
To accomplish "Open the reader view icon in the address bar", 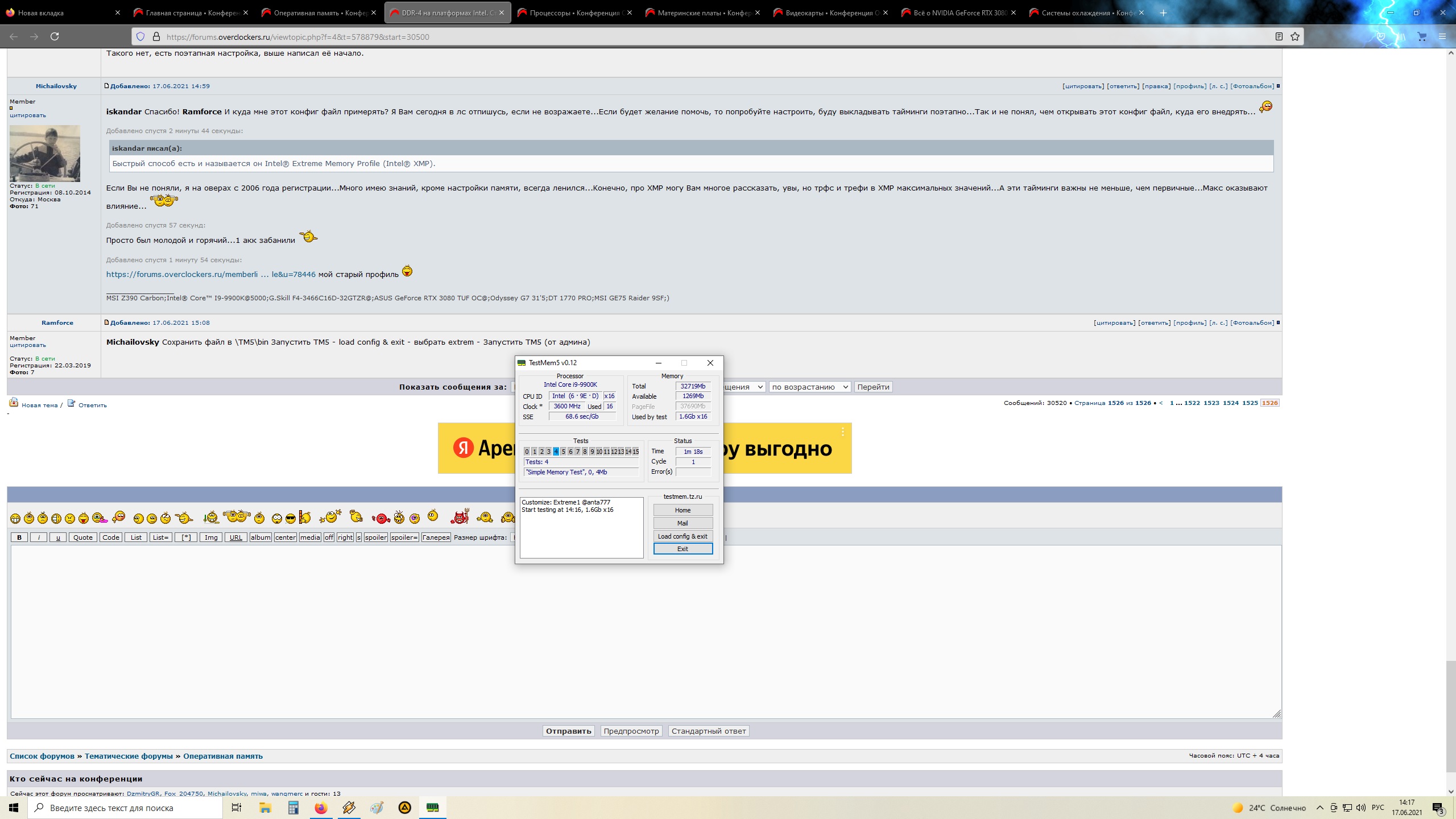I will point(1279,36).
